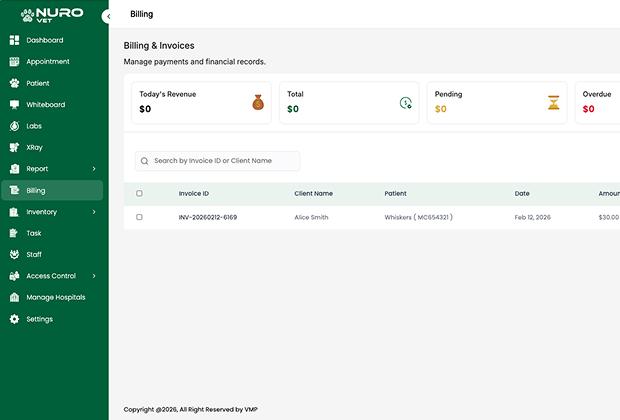Sort by Date column header

522,193
